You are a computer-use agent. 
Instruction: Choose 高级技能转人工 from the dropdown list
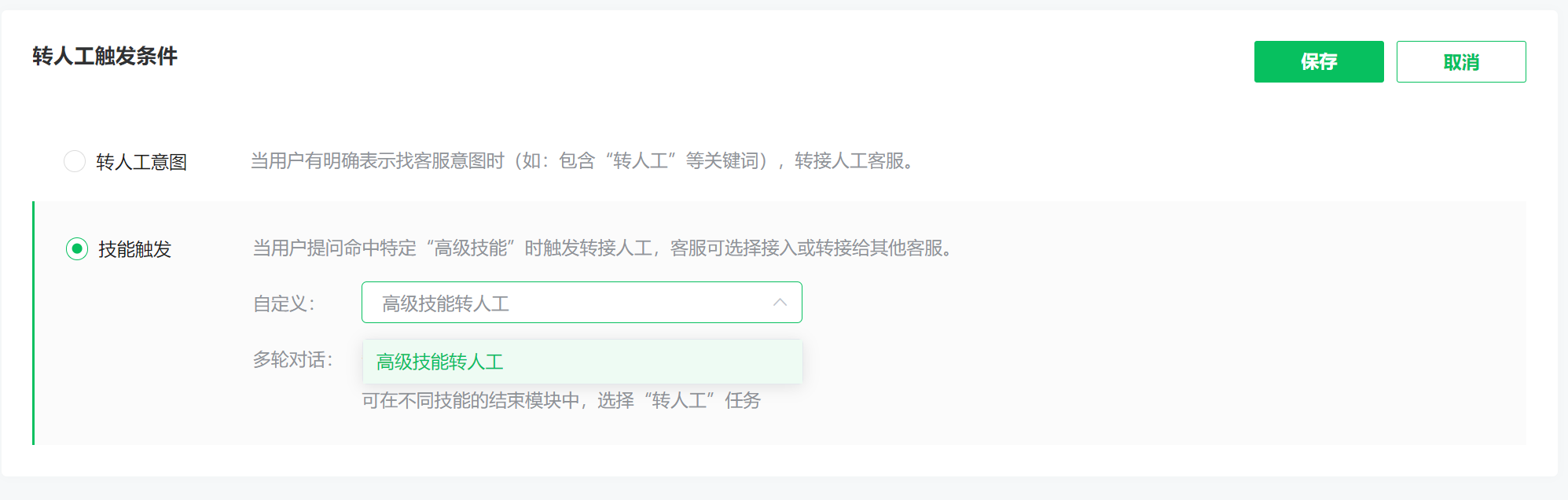(x=440, y=362)
